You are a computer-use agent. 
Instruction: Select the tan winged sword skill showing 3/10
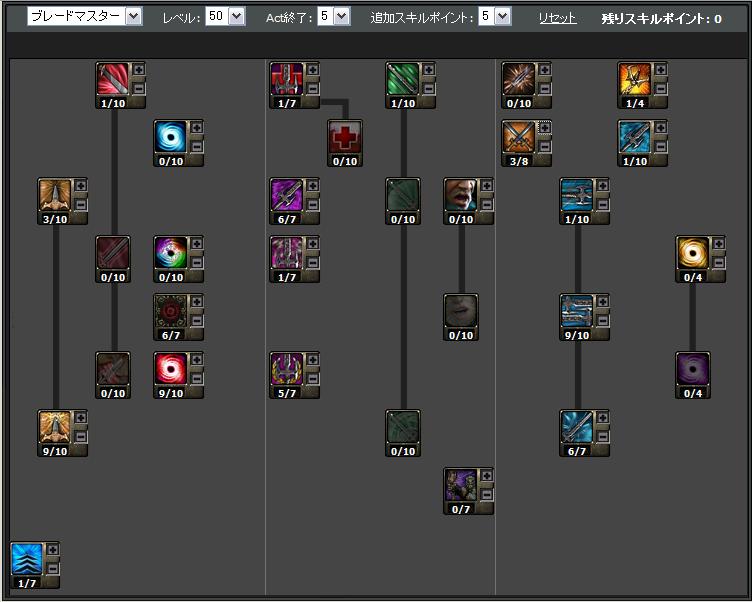pyautogui.click(x=55, y=195)
